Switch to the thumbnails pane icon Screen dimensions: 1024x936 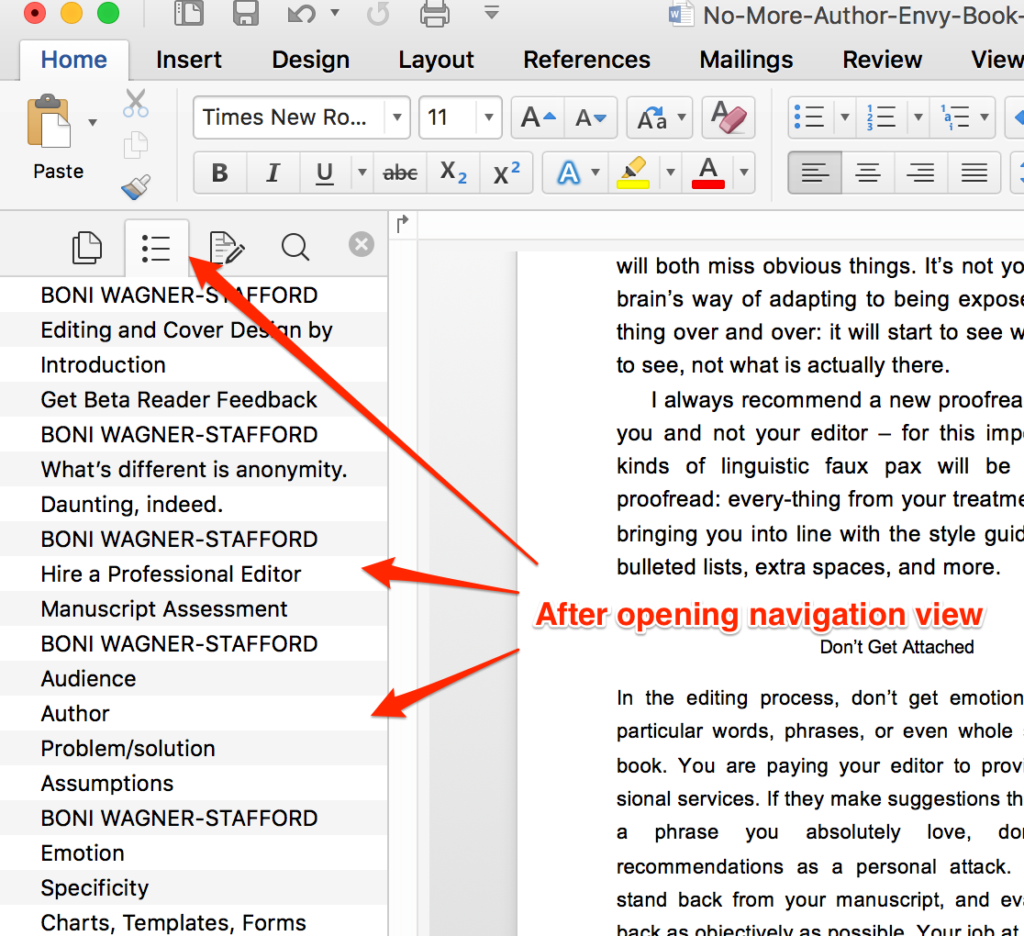click(87, 247)
